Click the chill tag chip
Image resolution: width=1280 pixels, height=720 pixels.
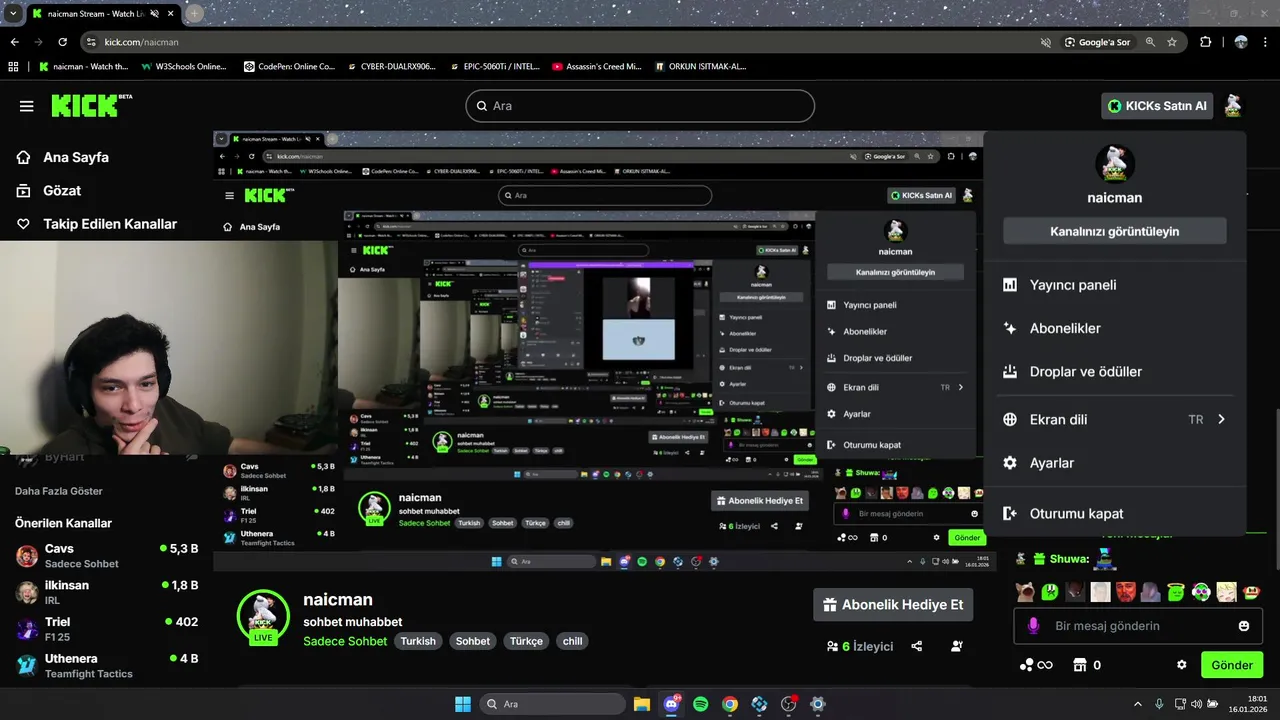click(x=572, y=641)
